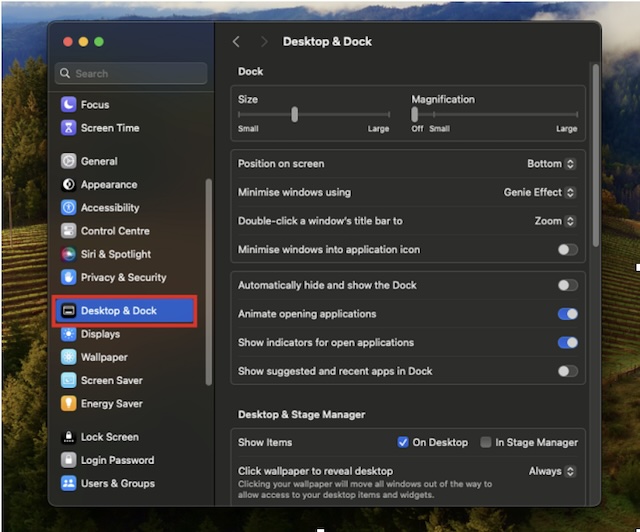Click the Lock Screen padlock icon

(68, 437)
